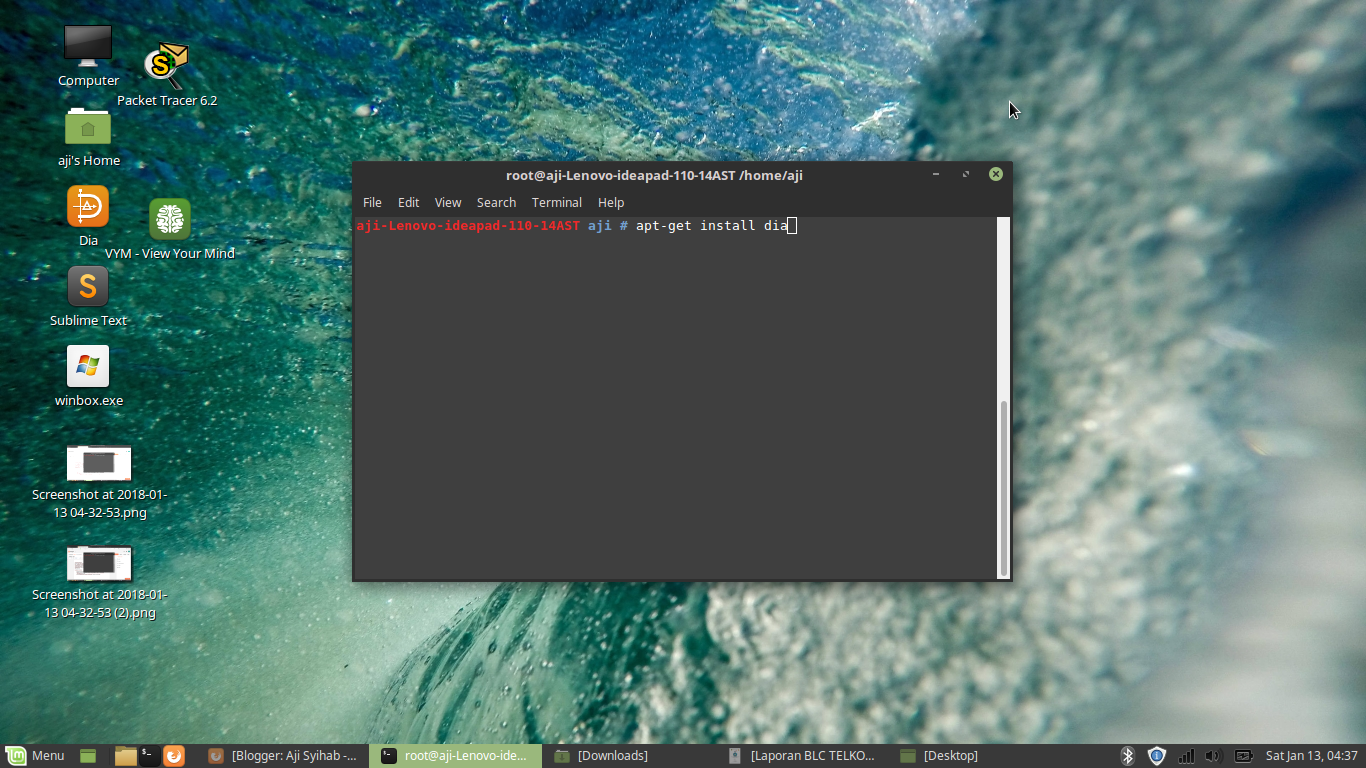Image resolution: width=1366 pixels, height=768 pixels.
Task: Switch to [Laporan BLC TELKO... taskbar window
Action: 802,756
